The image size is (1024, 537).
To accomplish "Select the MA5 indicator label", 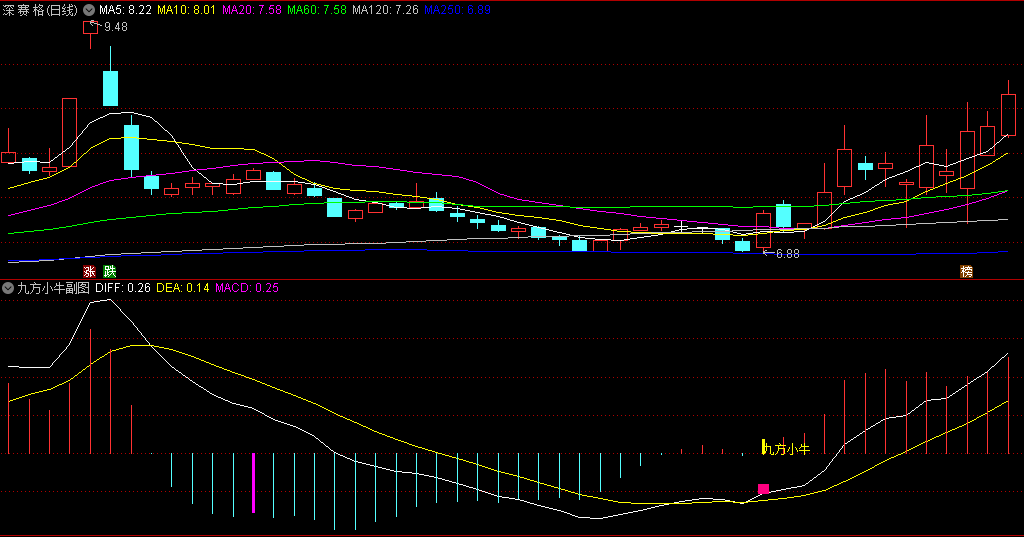I will [x=125, y=9].
